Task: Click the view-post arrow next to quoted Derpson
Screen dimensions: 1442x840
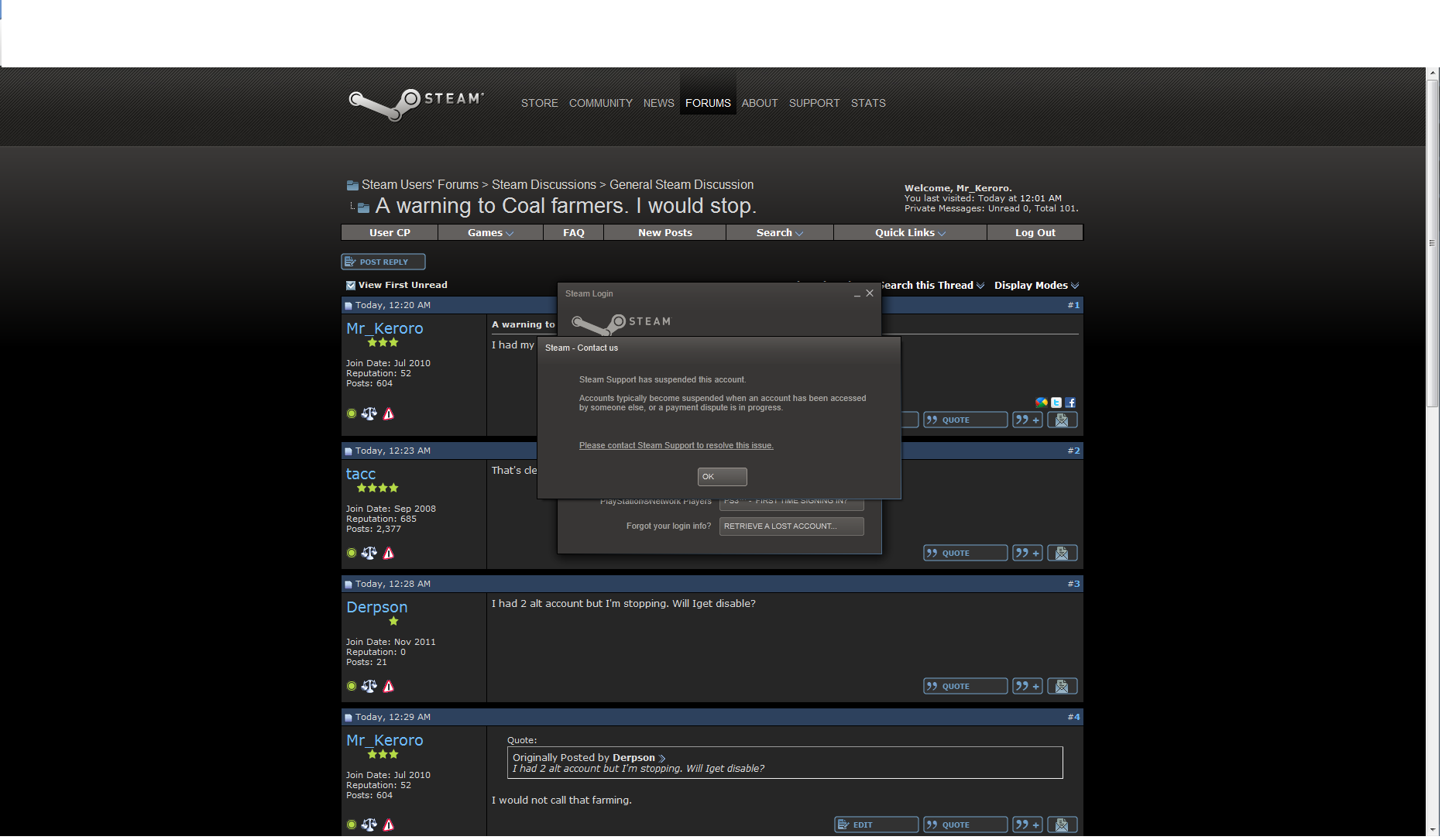Action: point(662,759)
